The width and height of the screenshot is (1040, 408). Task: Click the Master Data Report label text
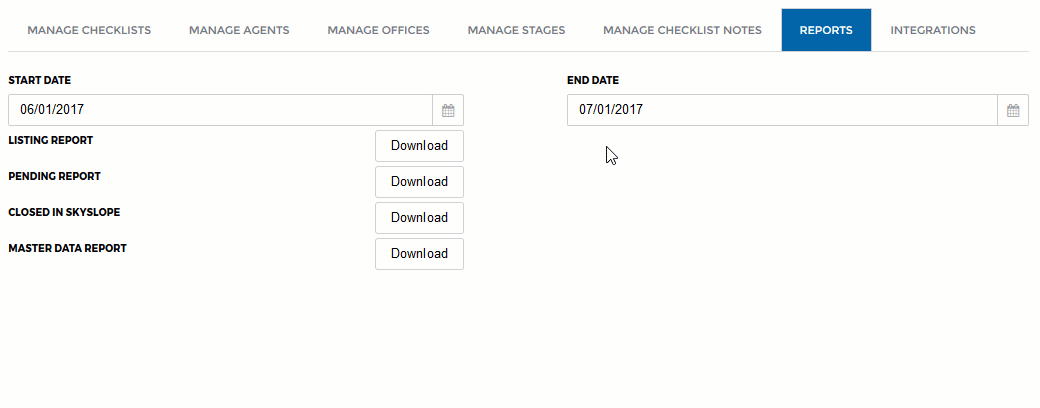(x=67, y=248)
